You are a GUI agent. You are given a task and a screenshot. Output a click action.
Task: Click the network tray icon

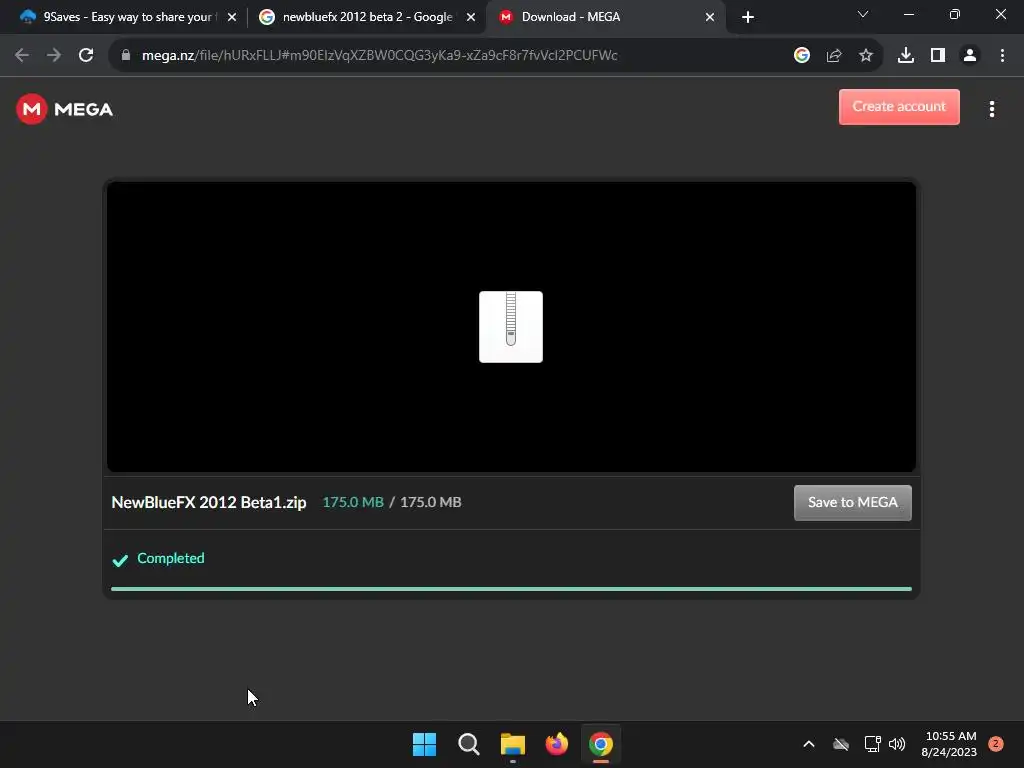872,744
